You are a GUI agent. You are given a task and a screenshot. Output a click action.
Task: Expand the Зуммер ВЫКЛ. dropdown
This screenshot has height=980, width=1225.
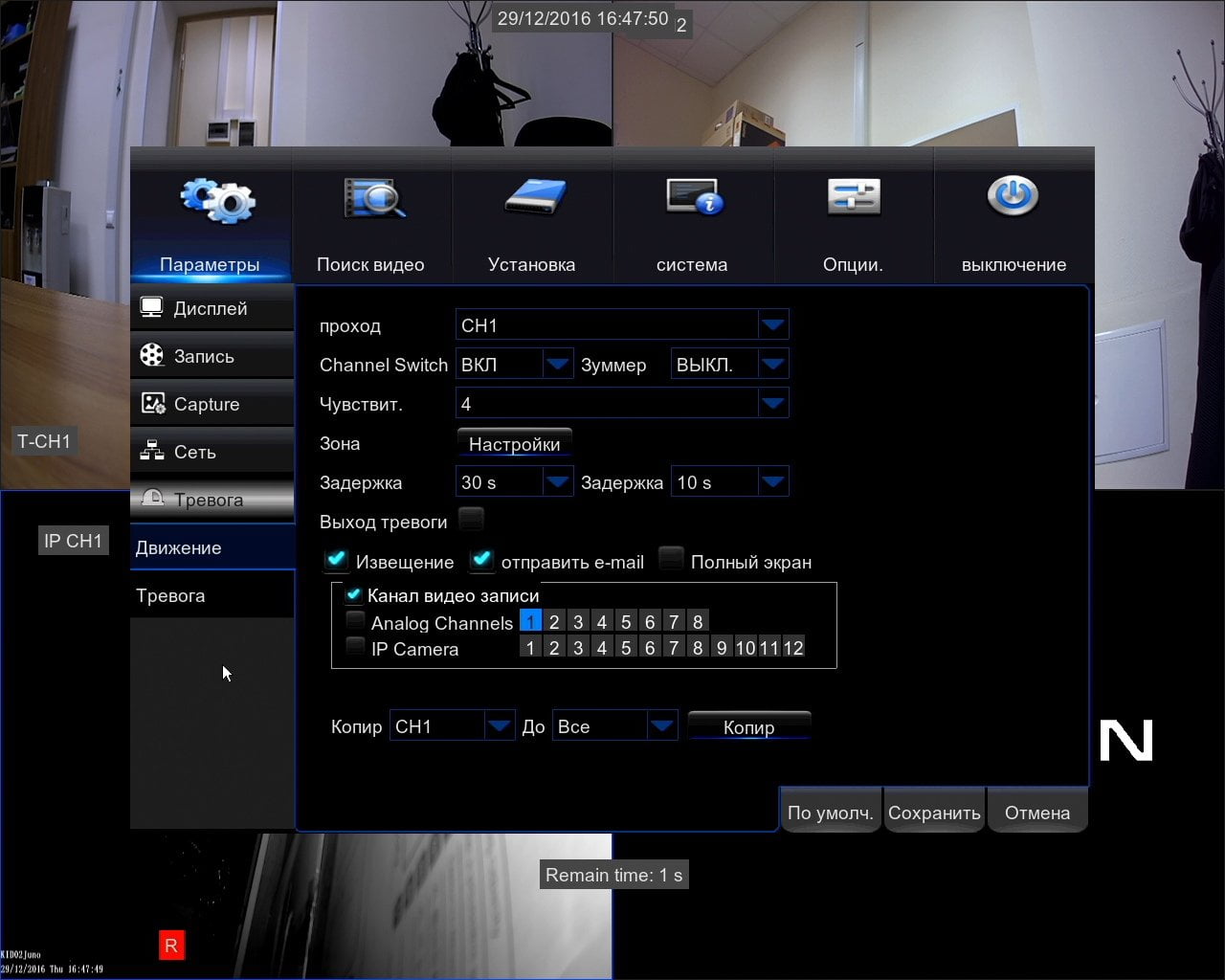(x=729, y=365)
